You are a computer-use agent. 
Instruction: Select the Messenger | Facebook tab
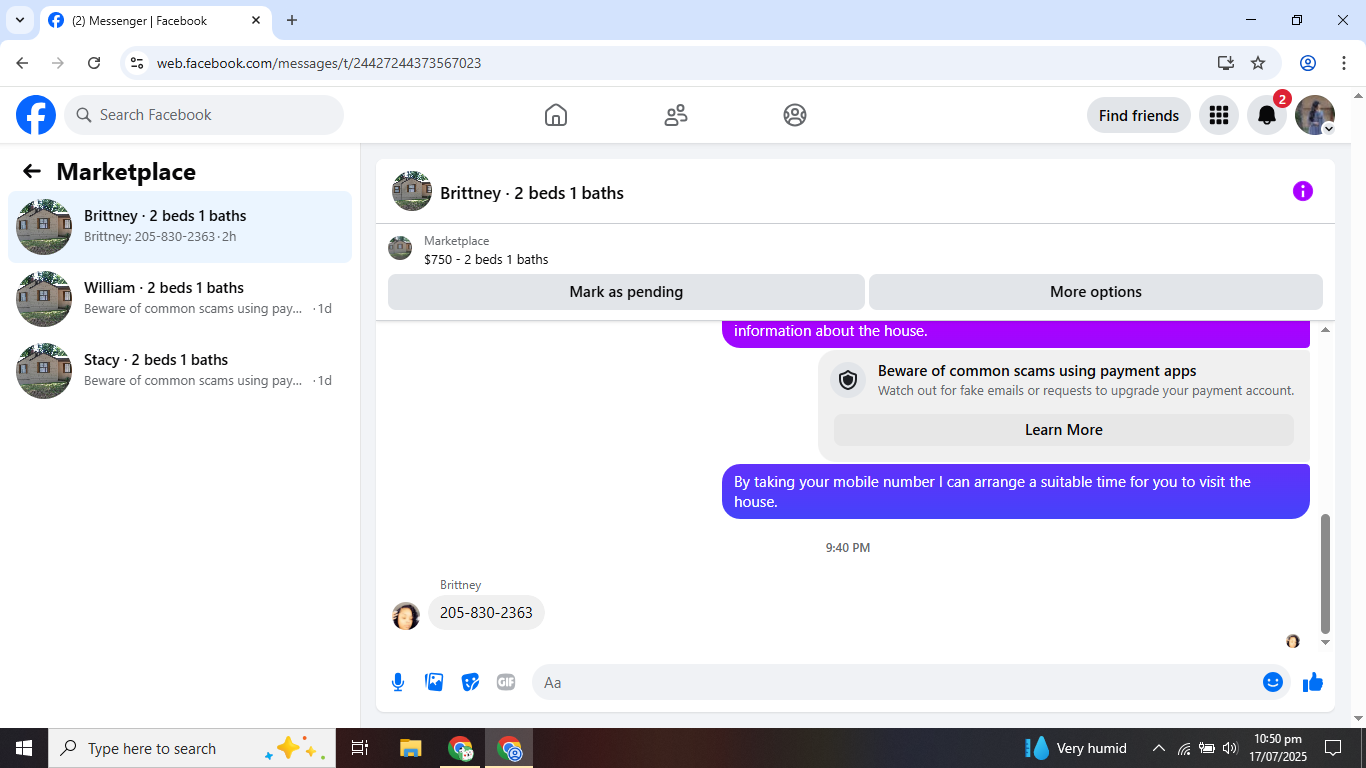coord(155,20)
